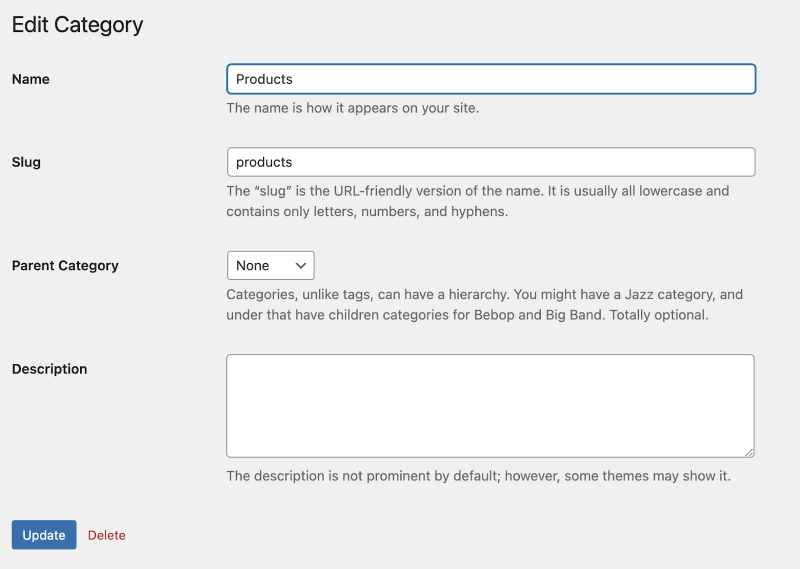
Task: Click the red Delete link
Action: [107, 535]
